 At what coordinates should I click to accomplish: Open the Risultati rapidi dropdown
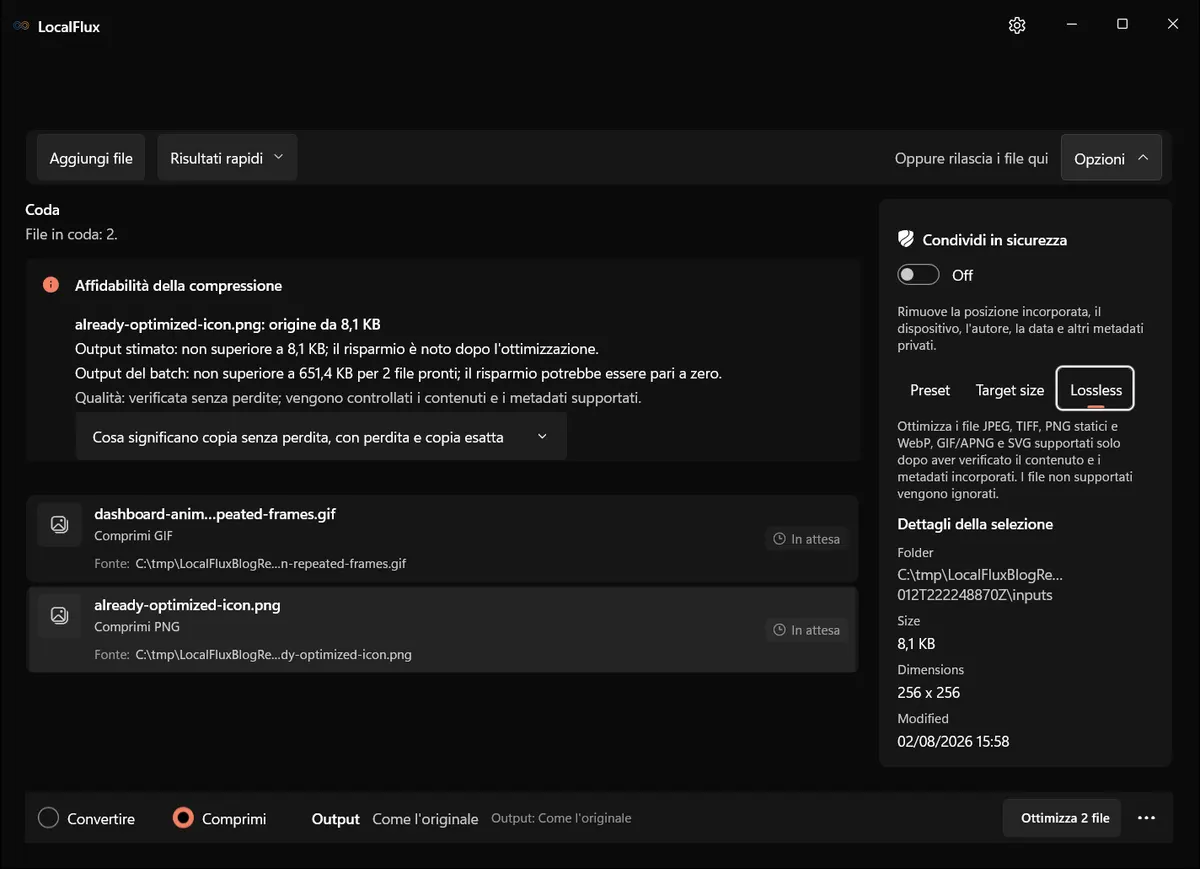[x=227, y=158]
